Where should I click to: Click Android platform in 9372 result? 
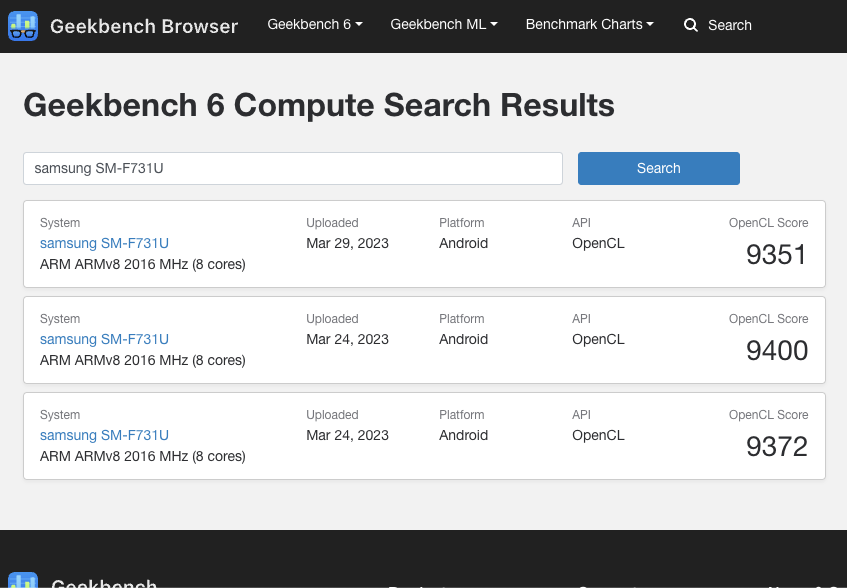(463, 436)
